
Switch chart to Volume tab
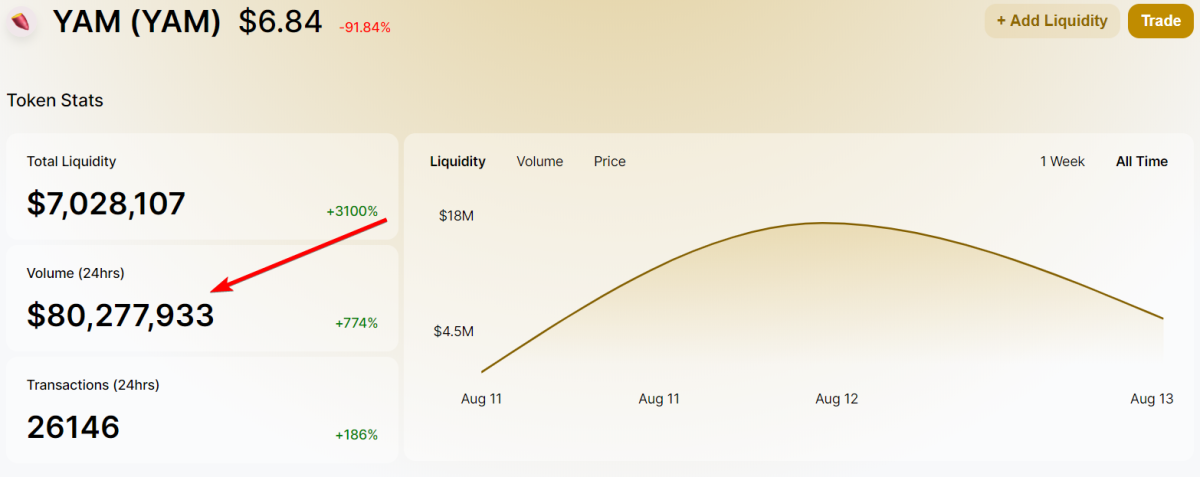click(x=540, y=161)
